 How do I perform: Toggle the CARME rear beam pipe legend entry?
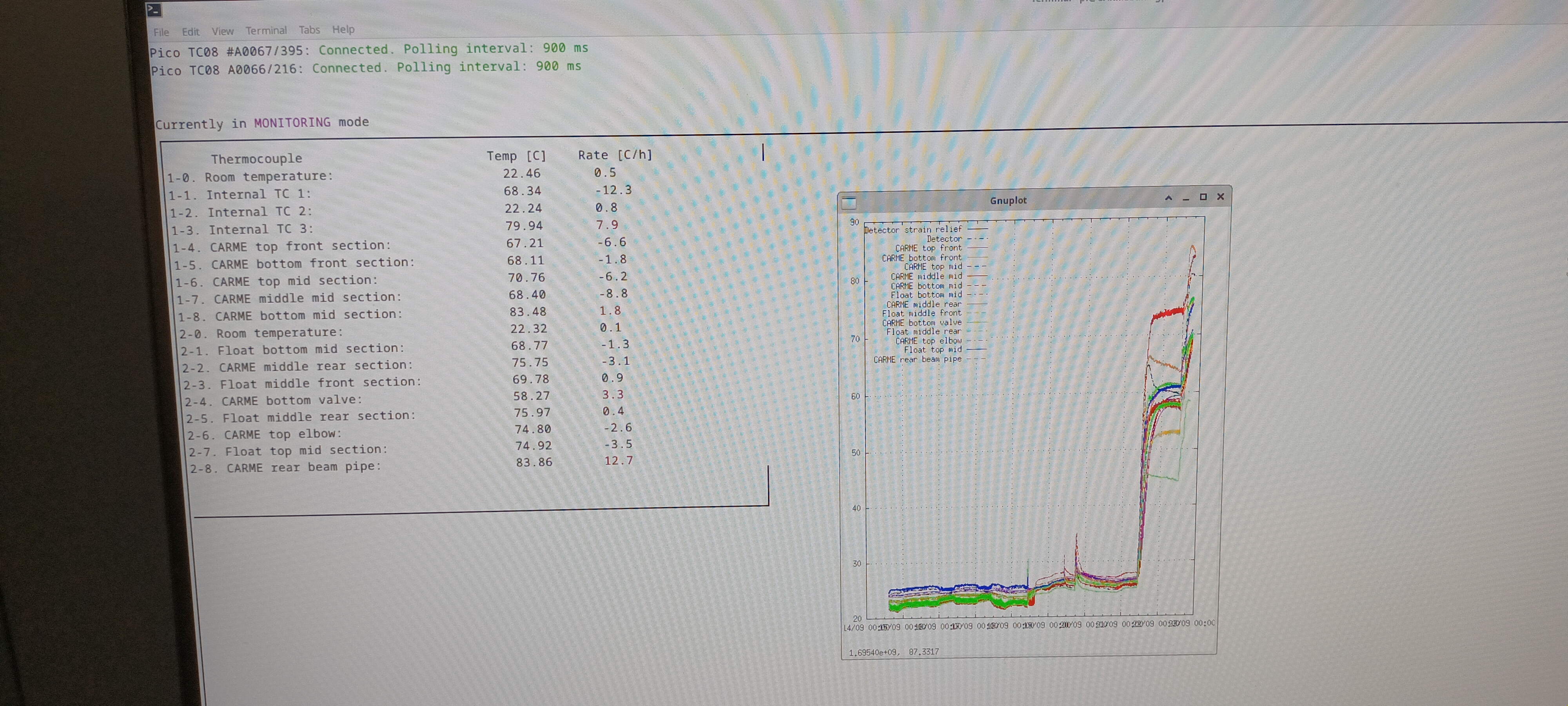[917, 359]
